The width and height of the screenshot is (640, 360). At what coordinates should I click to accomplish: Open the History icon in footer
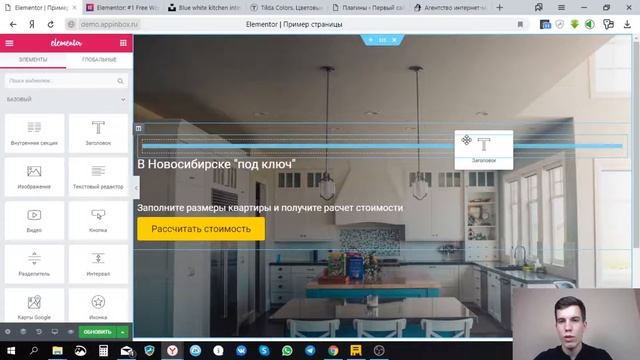click(x=39, y=332)
